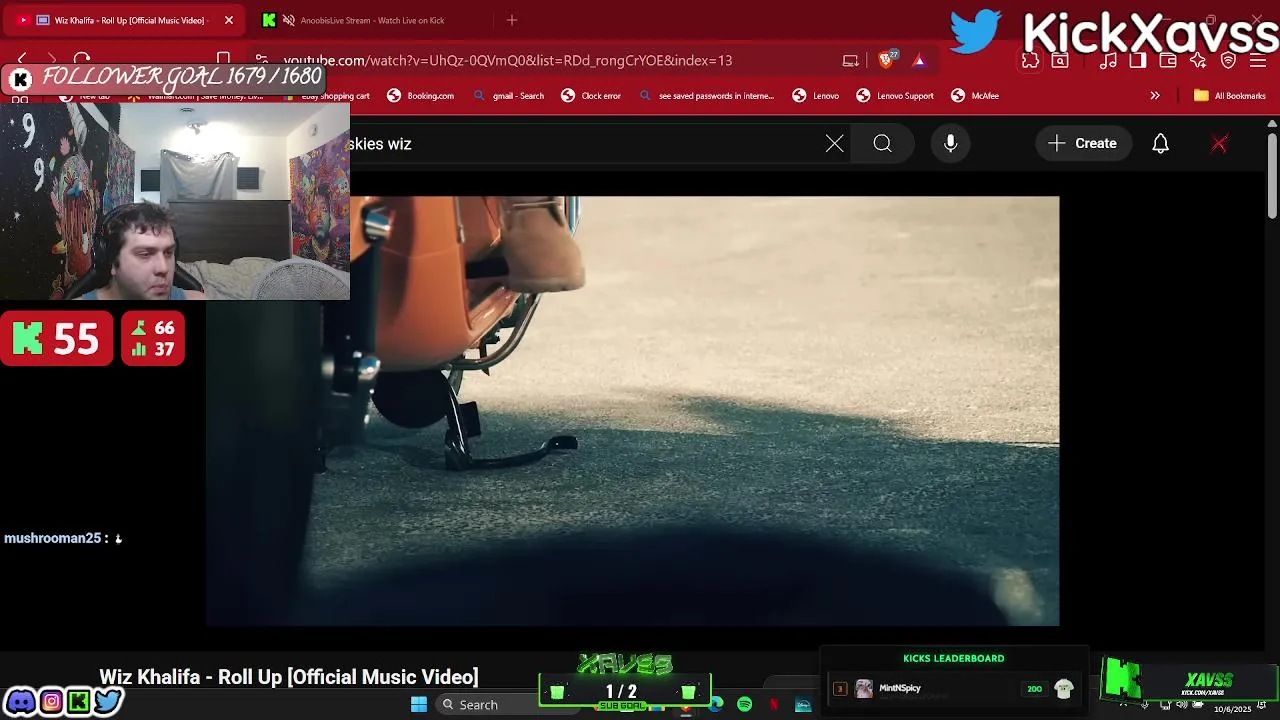Open the Lenovo bookmark
The width and height of the screenshot is (1280, 720).
click(815, 96)
